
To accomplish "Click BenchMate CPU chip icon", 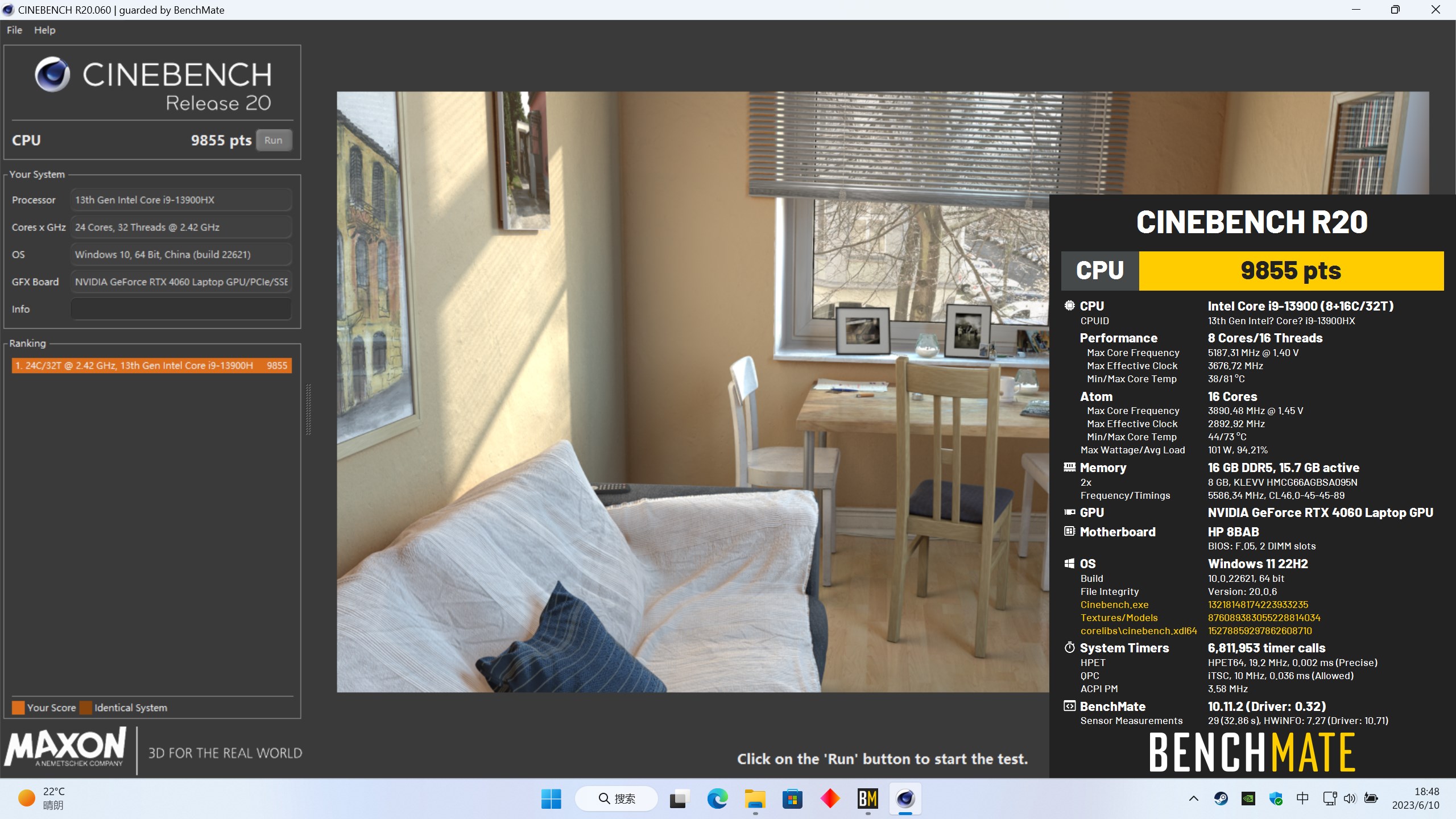I will click(1069, 305).
